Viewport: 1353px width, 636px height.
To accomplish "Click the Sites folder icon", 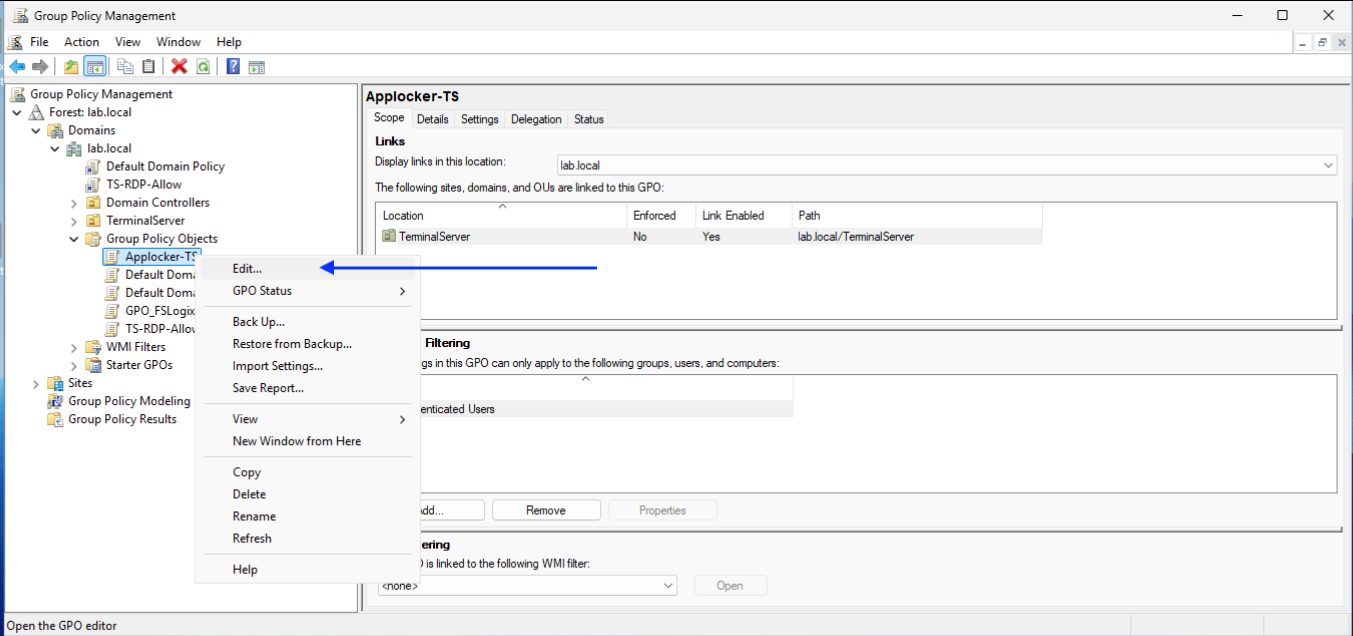I will (x=56, y=383).
